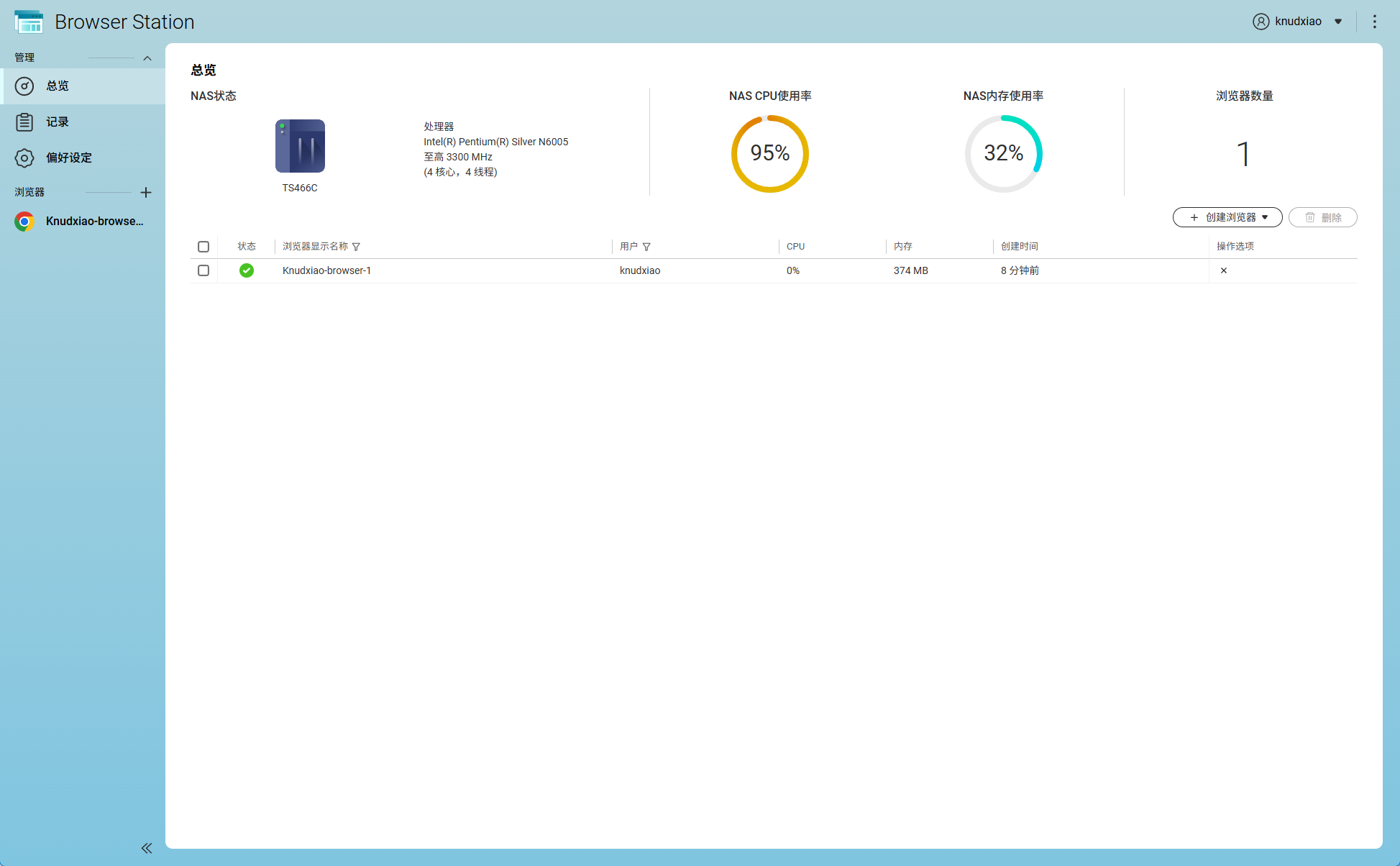Image resolution: width=1400 pixels, height=866 pixels.
Task: Click the filter icon beside 浏览器显示名称
Action: tap(356, 247)
